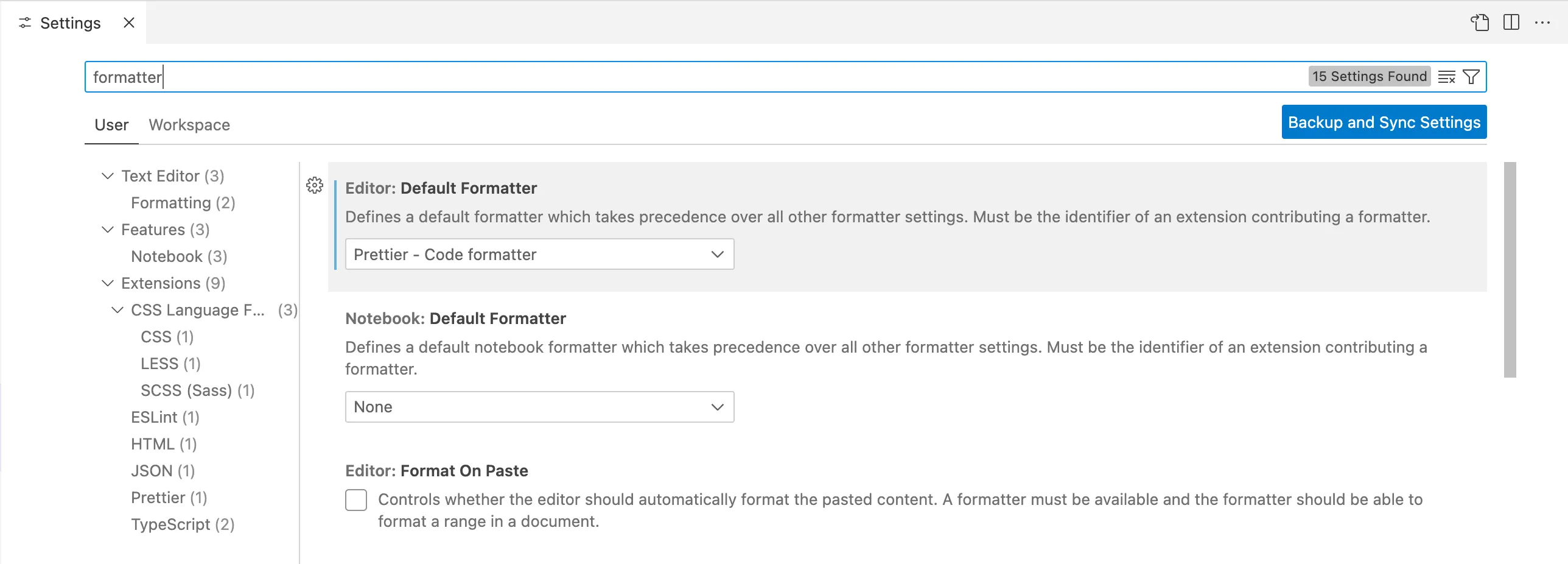This screenshot has width=1568, height=564.
Task: Click the 15 Settings Found badge
Action: click(1370, 76)
